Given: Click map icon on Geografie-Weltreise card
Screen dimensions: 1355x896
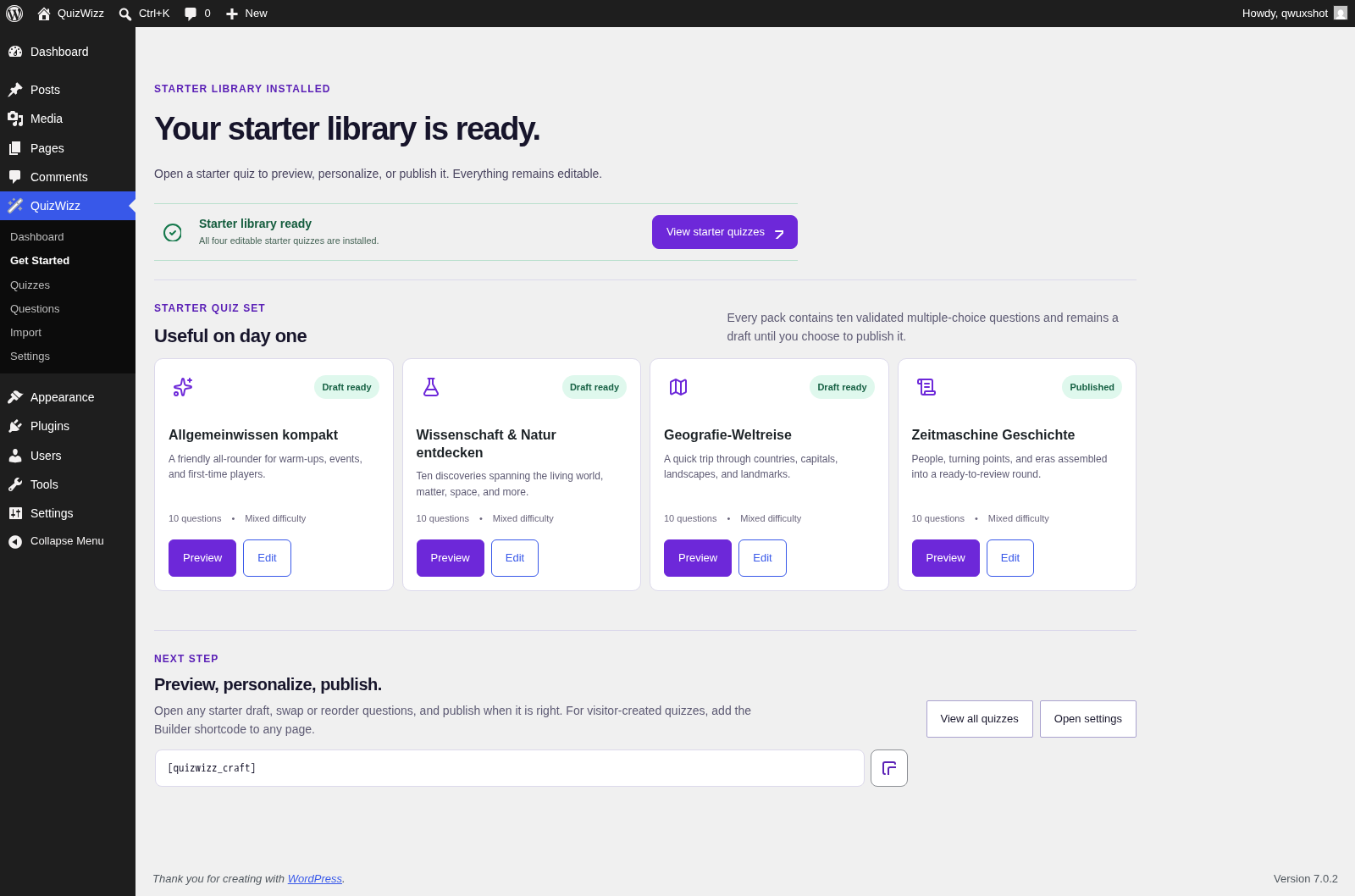Looking at the screenshot, I should (x=678, y=387).
